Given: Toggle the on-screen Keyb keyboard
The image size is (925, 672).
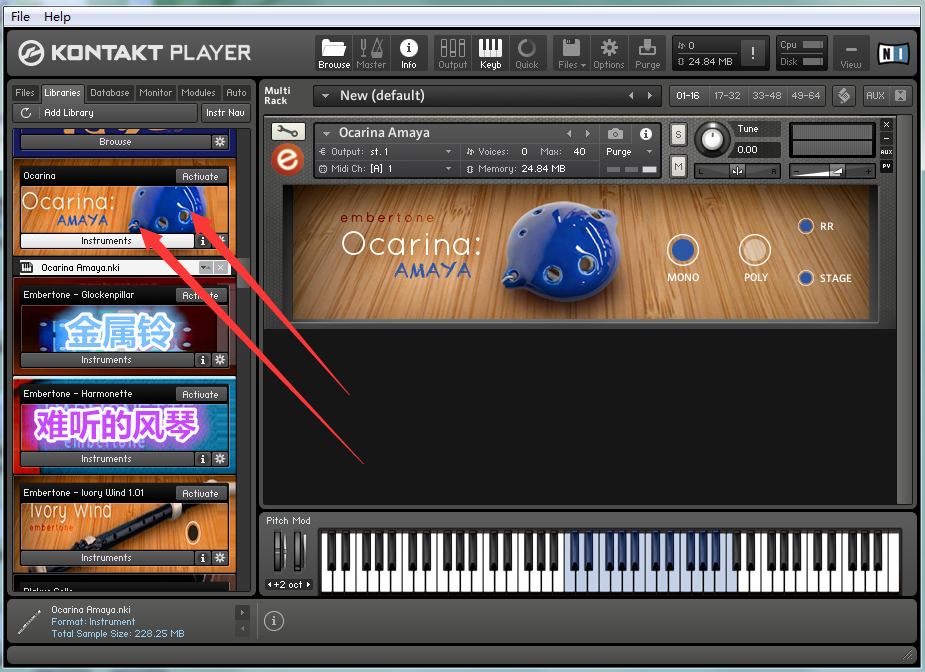Looking at the screenshot, I should pos(490,53).
